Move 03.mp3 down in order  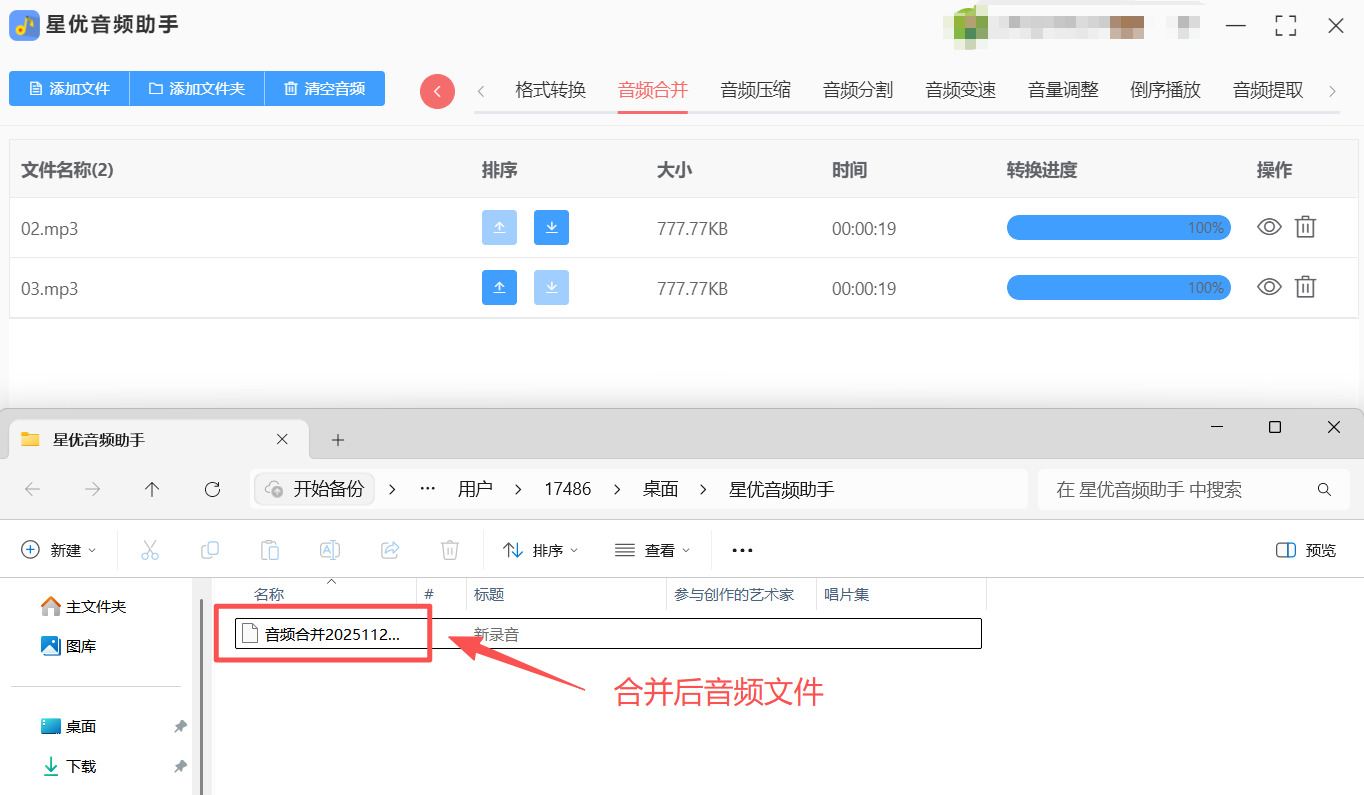coord(551,288)
